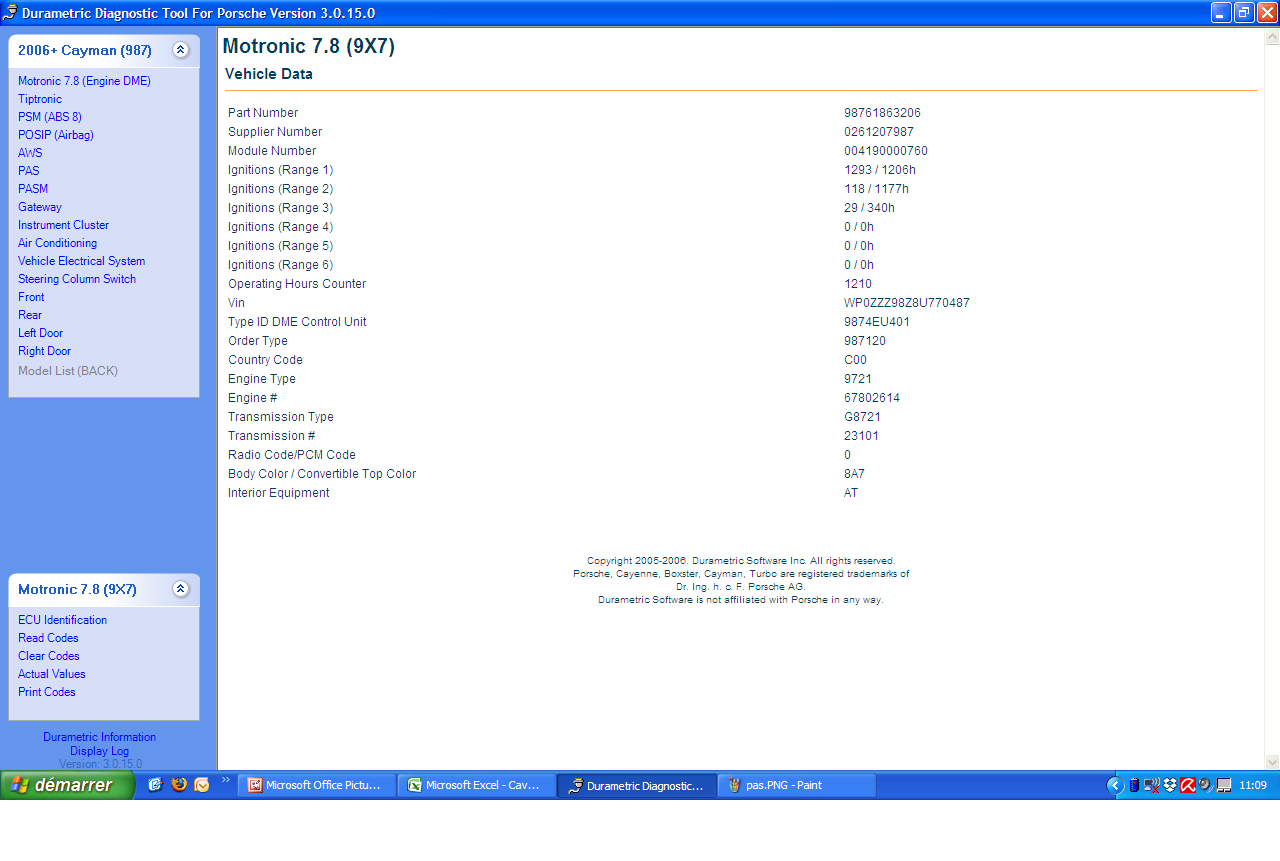The width and height of the screenshot is (1280, 861).
Task: Expand the quick launch overflow chevron
Action: click(226, 780)
